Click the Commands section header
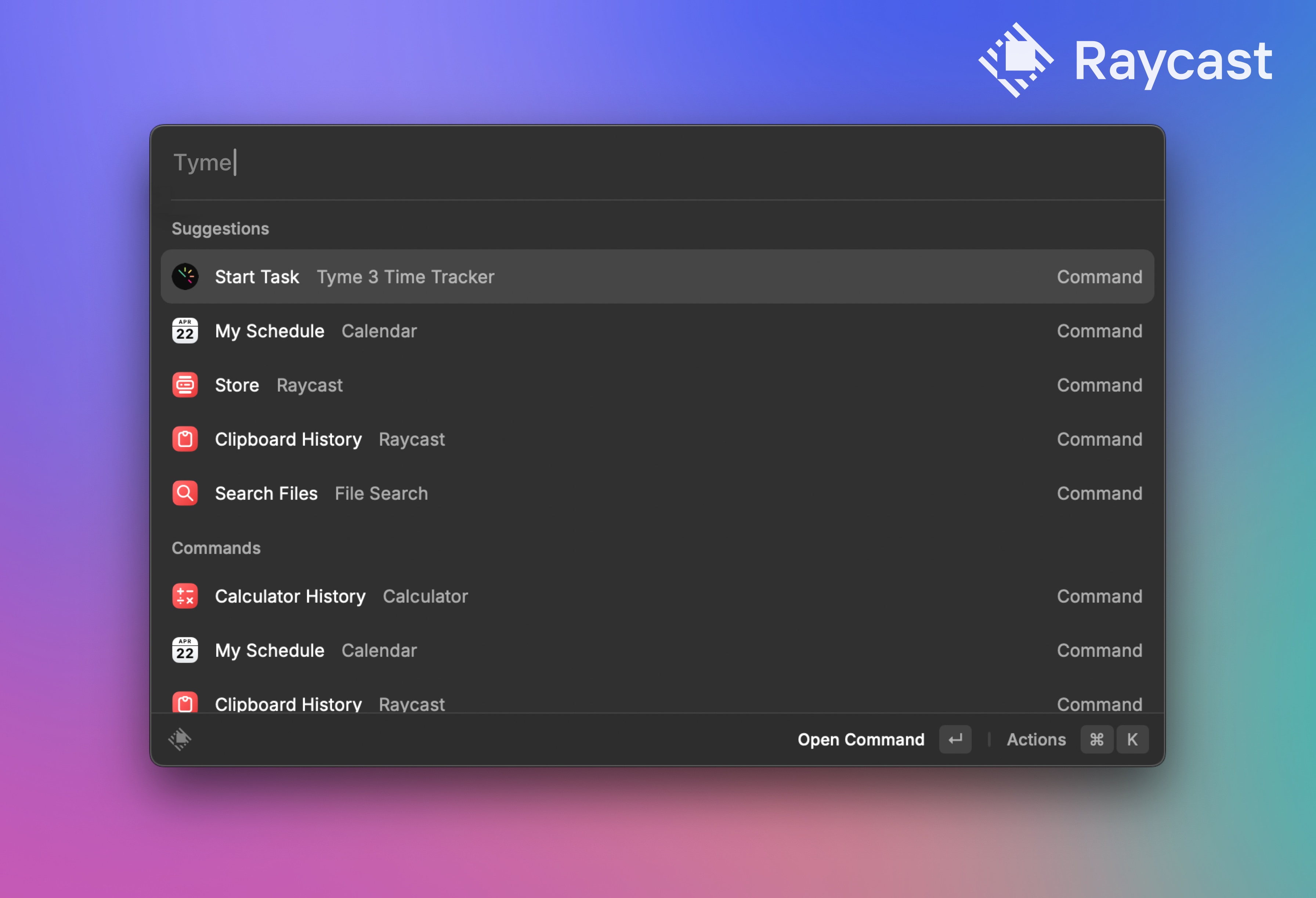This screenshot has width=1316, height=898. pyautogui.click(x=216, y=548)
